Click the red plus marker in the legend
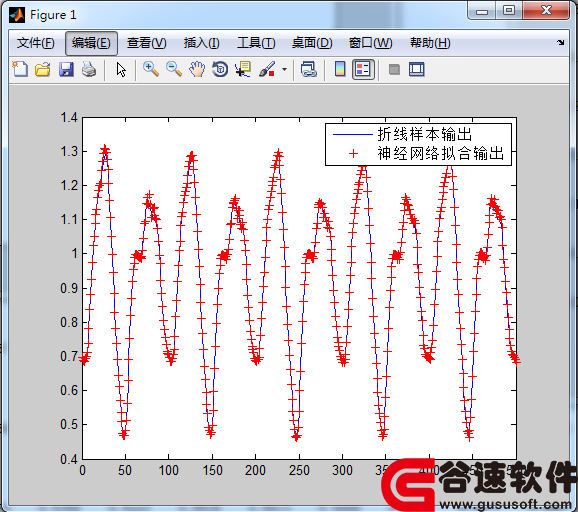The image size is (578, 512). pyautogui.click(x=353, y=153)
